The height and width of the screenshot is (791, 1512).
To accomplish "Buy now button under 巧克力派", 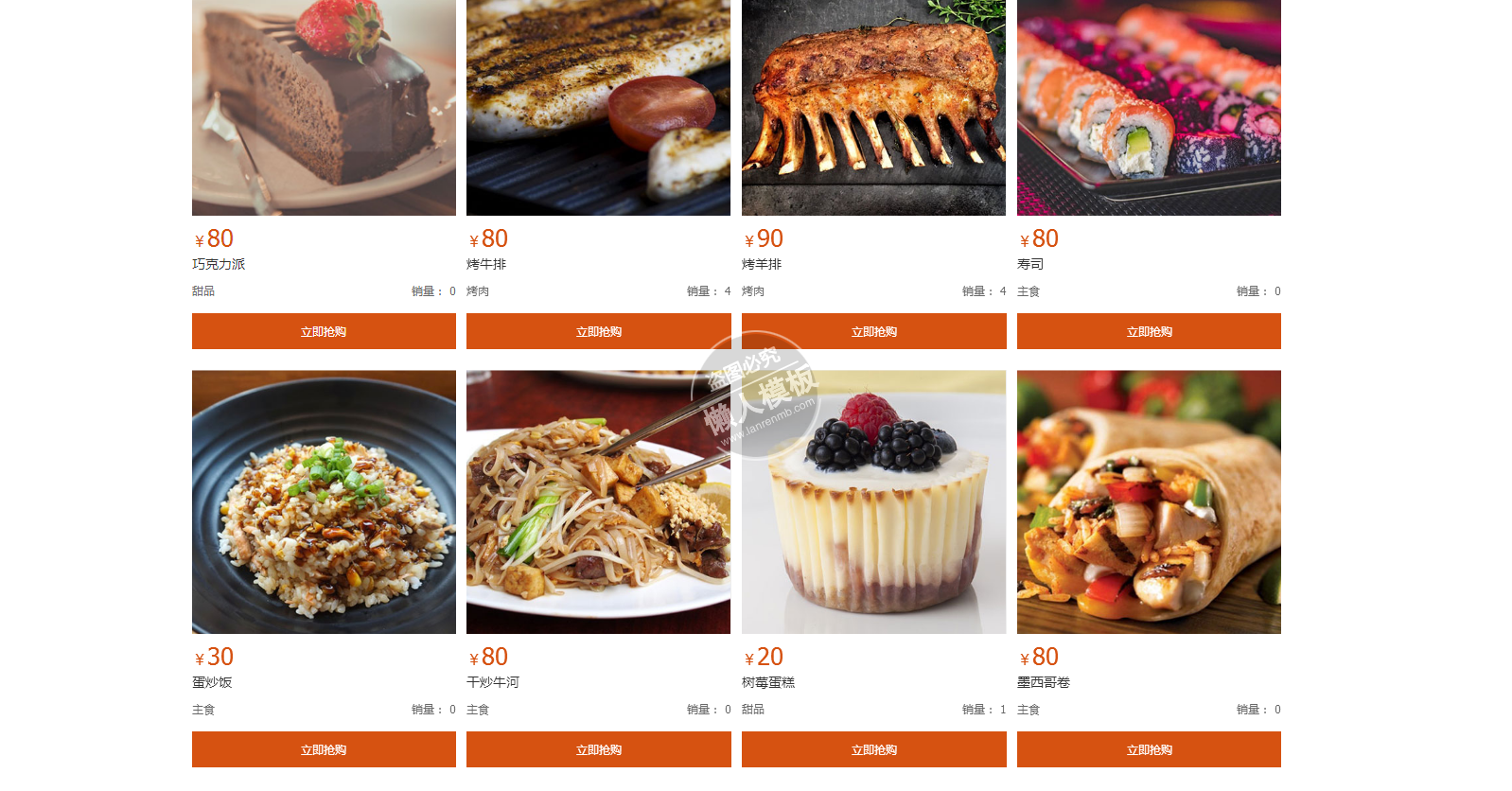I will click(324, 331).
